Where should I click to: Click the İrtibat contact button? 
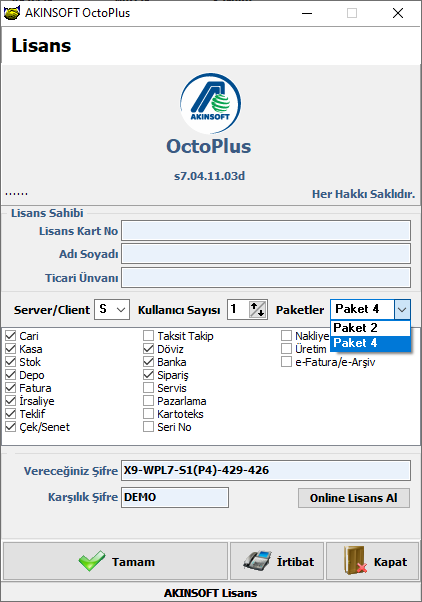pyautogui.click(x=277, y=561)
